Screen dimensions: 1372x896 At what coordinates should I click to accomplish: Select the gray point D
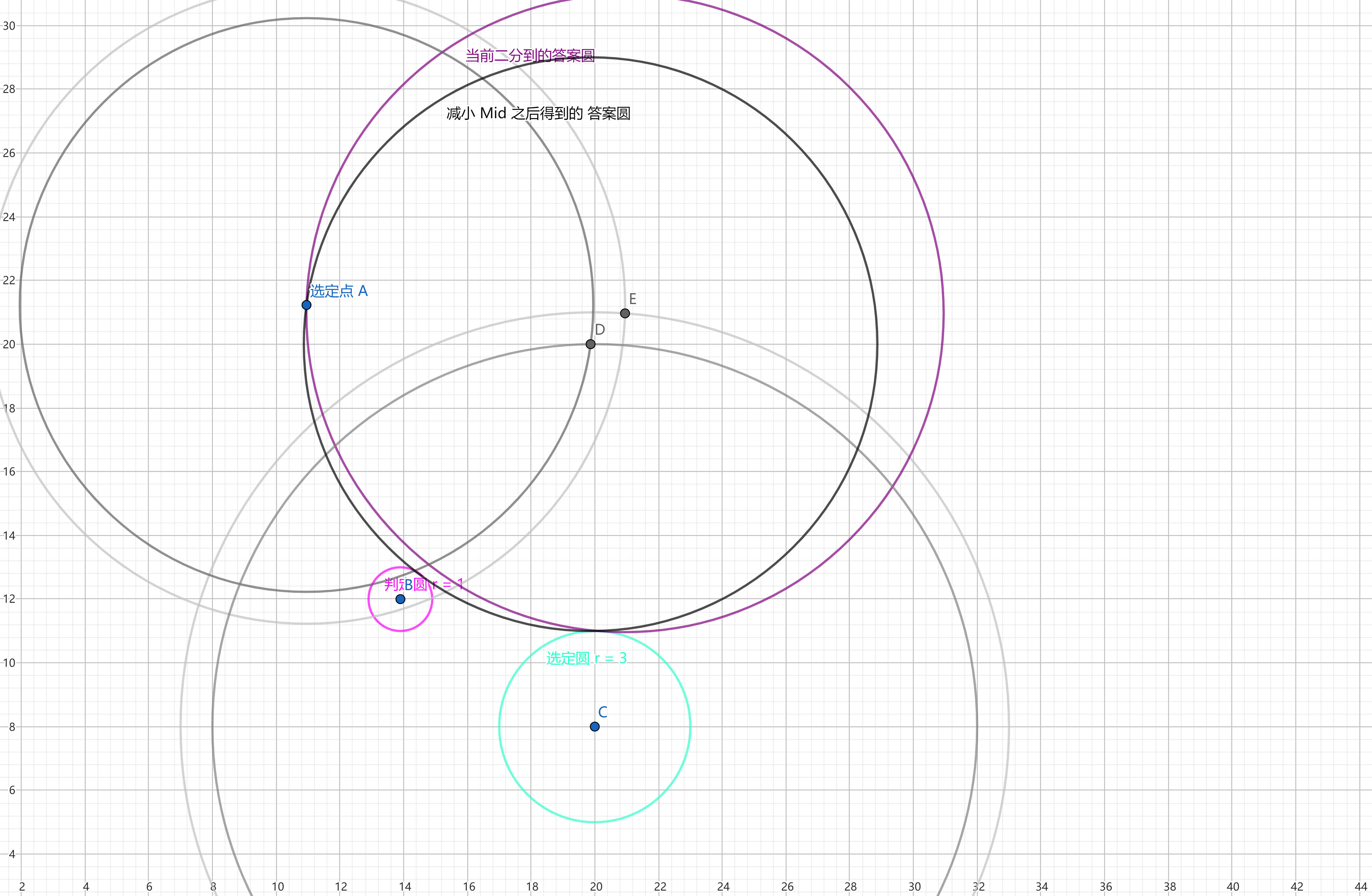(590, 344)
